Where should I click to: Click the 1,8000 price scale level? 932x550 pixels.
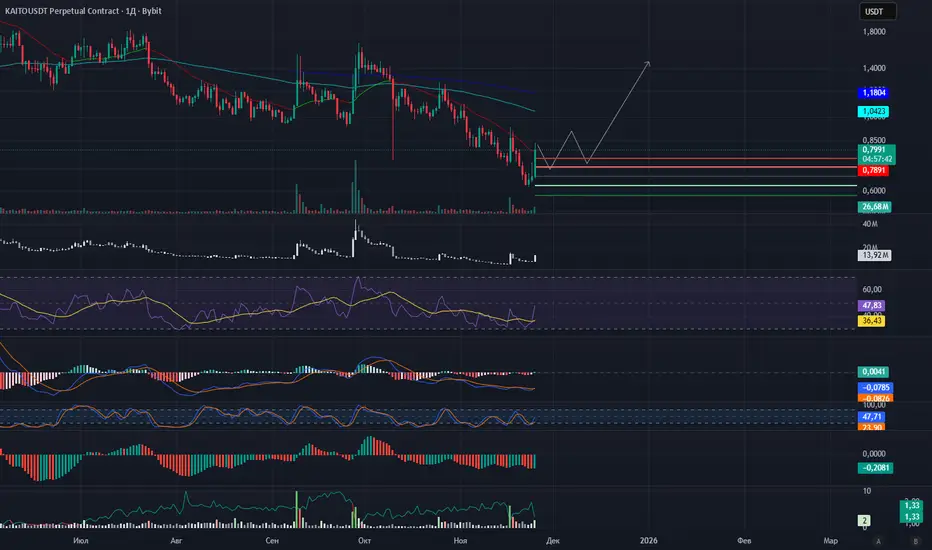tap(874, 32)
